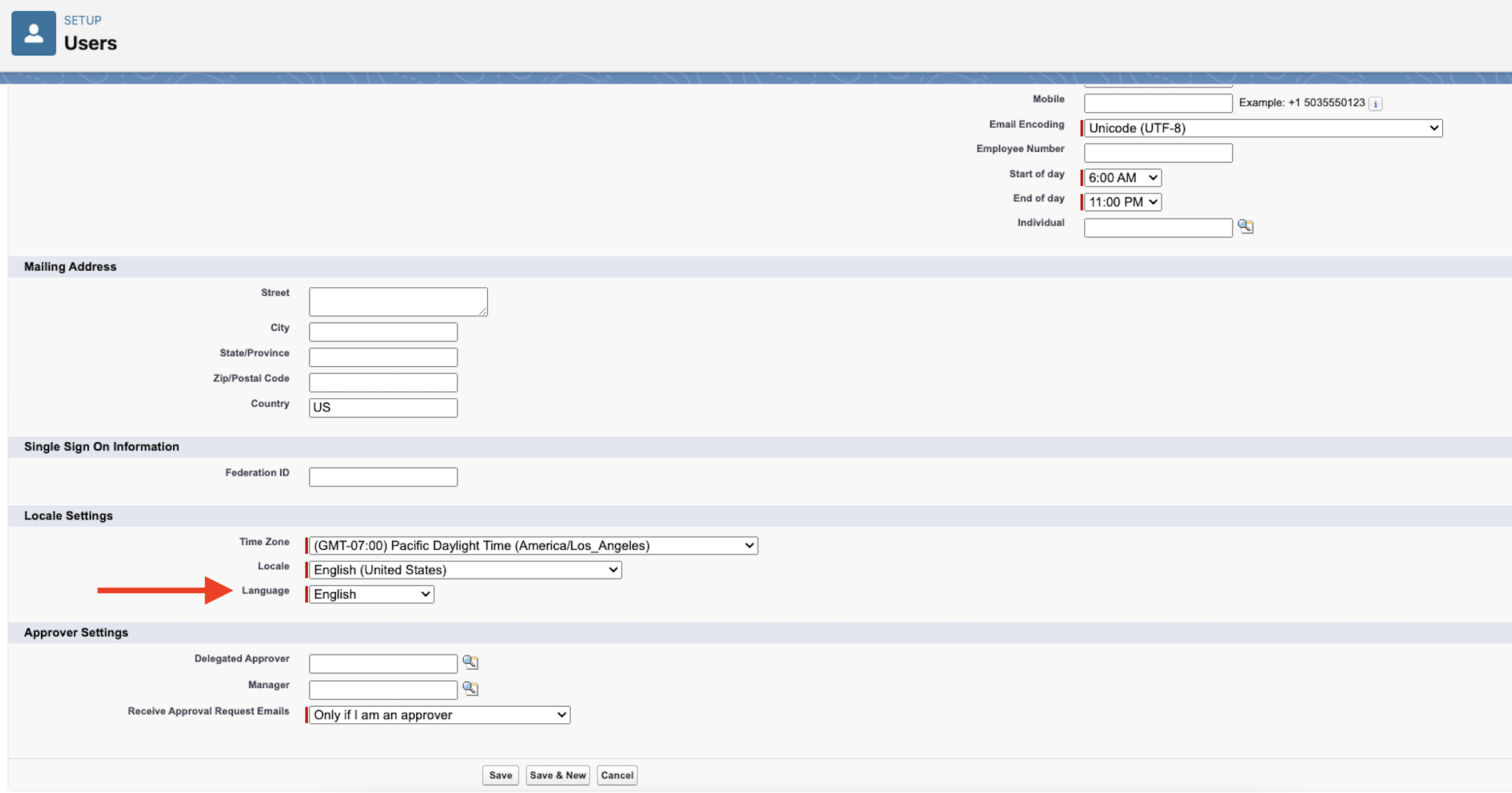Click the Users setup avatar icon

[34, 34]
